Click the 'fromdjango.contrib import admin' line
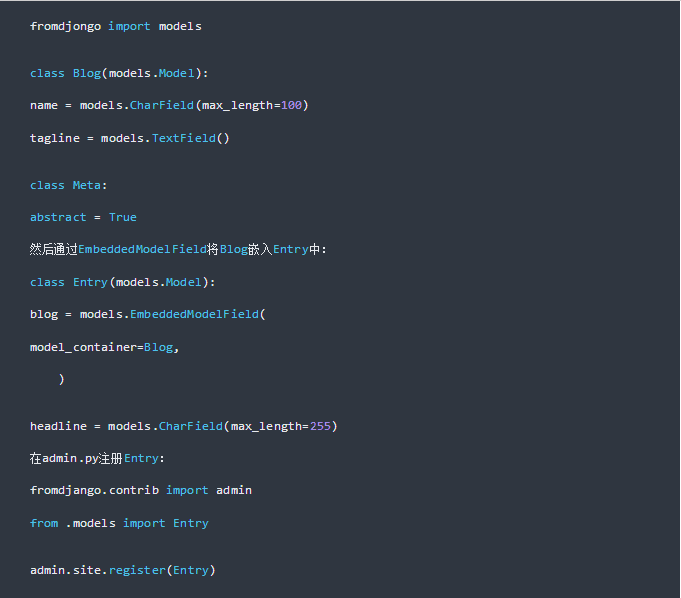This screenshot has width=681, height=598. [x=141, y=491]
